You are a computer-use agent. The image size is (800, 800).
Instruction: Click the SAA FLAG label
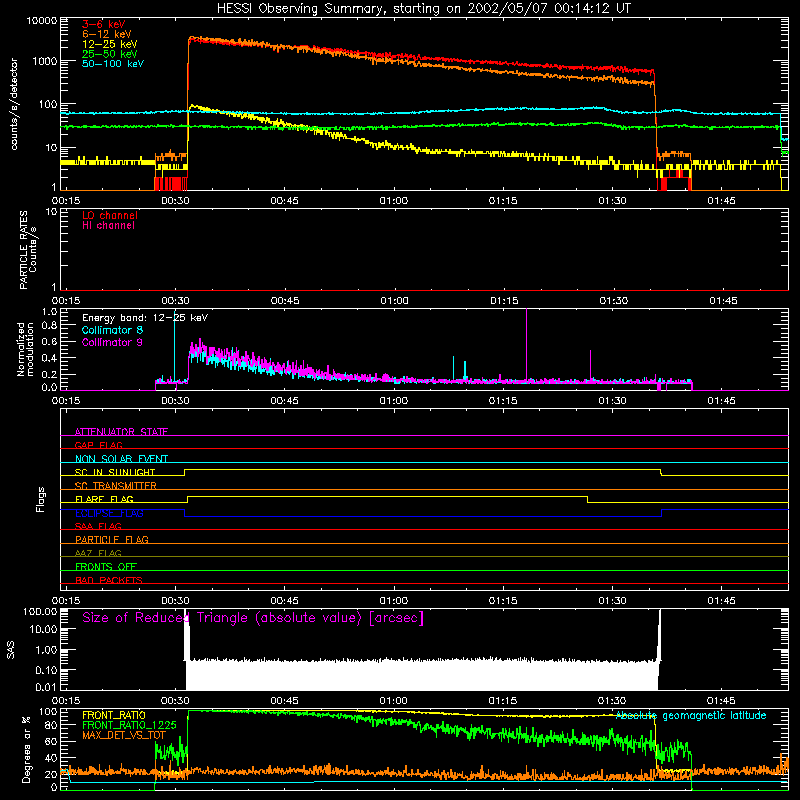[98, 526]
